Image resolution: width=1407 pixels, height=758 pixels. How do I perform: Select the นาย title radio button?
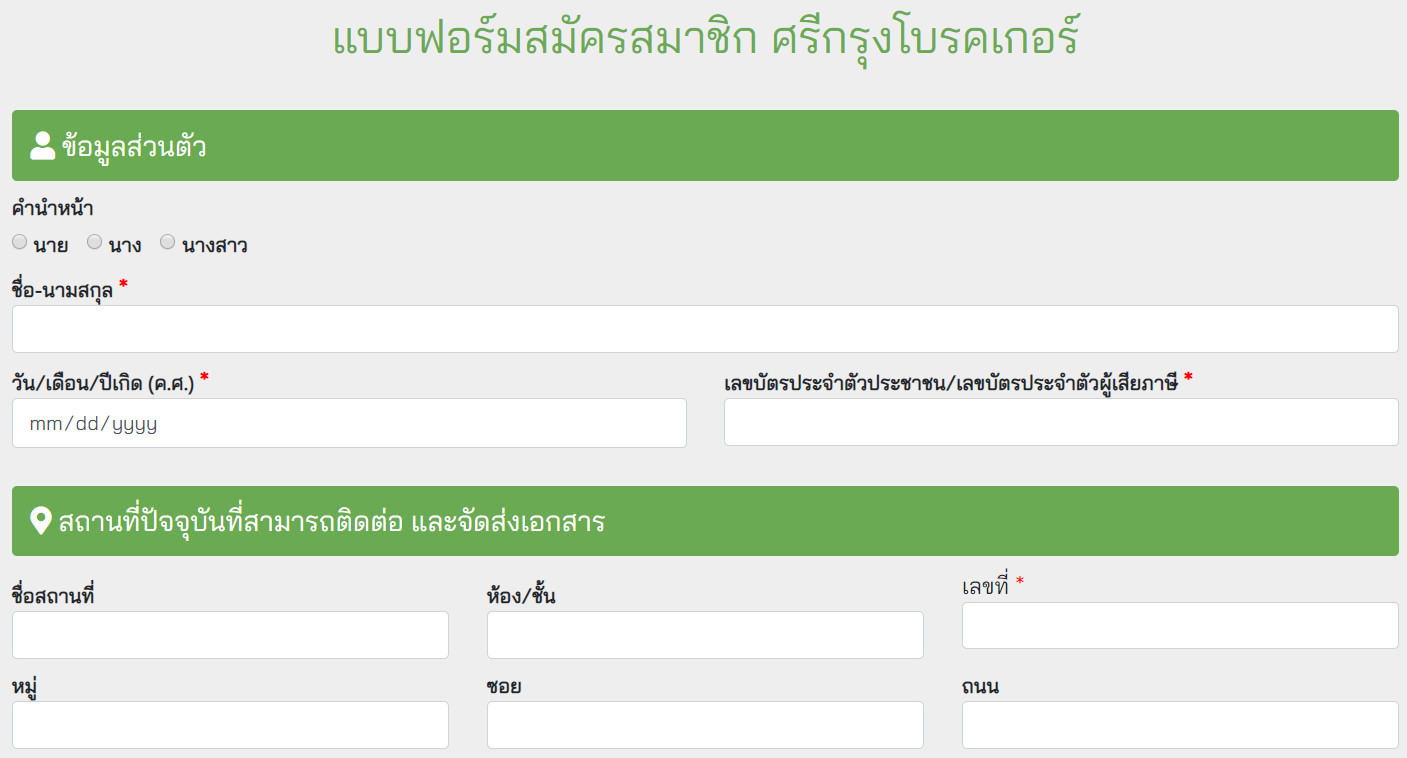(x=20, y=242)
